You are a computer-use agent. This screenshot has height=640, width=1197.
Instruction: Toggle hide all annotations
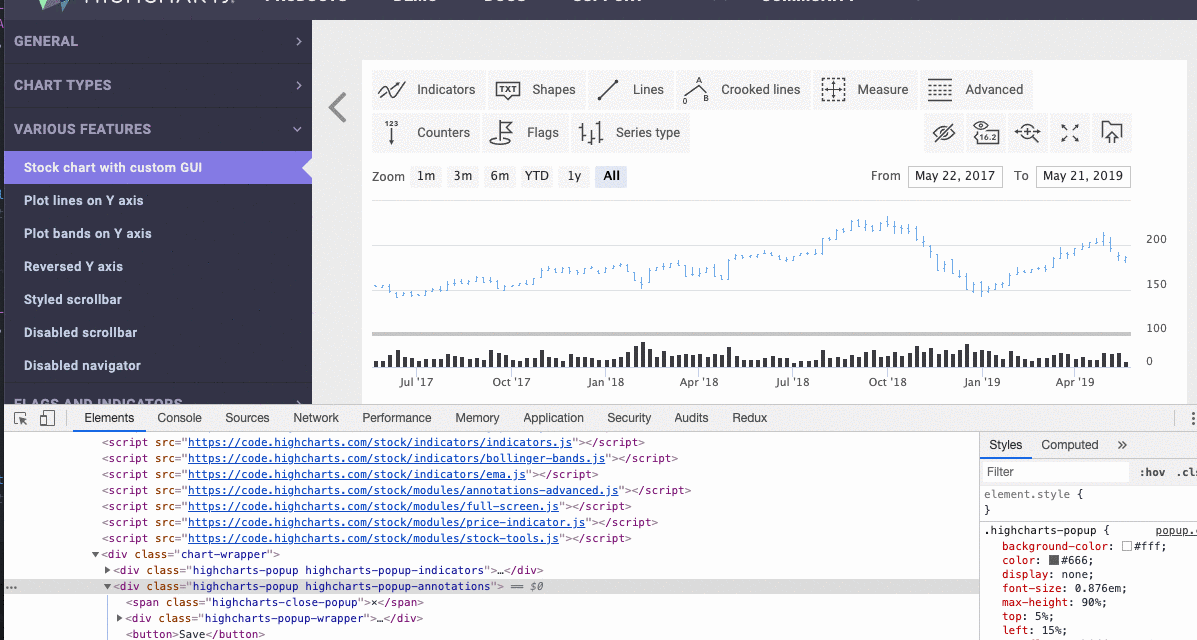943,132
